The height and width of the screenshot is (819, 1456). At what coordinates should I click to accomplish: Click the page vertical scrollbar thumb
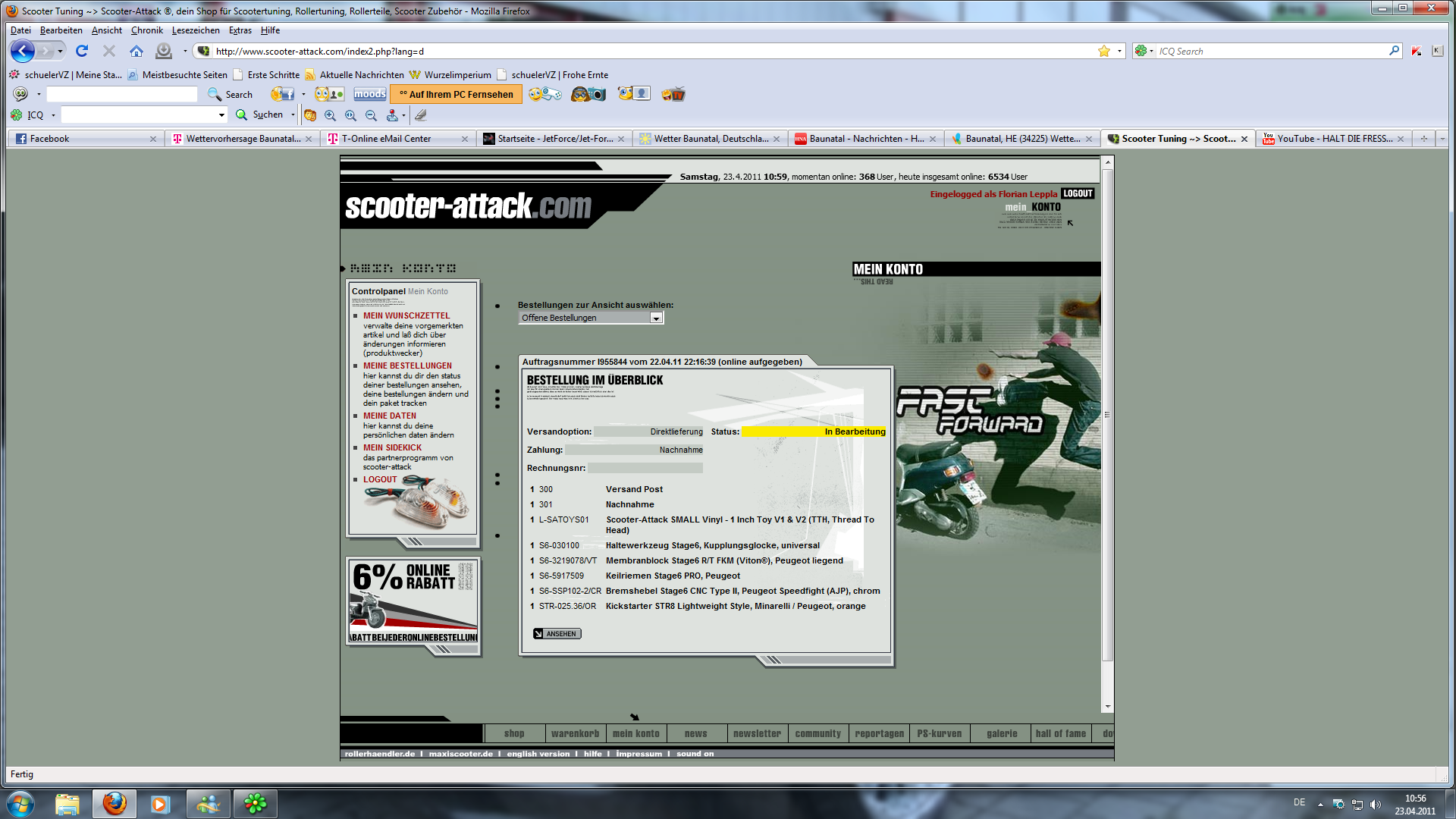click(x=1107, y=414)
